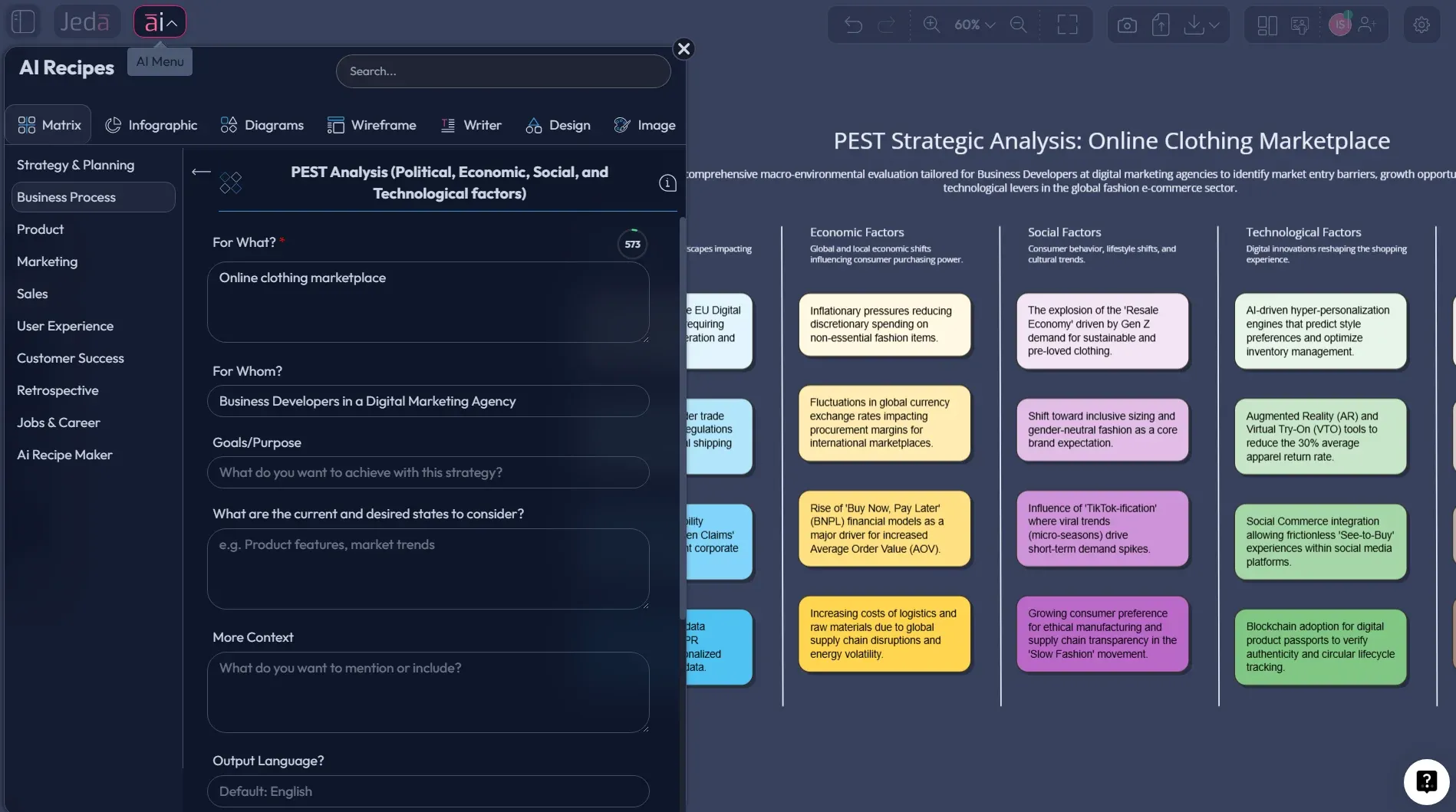The image size is (1456, 812).
Task: Take a snapshot using the camera icon
Action: click(x=1126, y=24)
